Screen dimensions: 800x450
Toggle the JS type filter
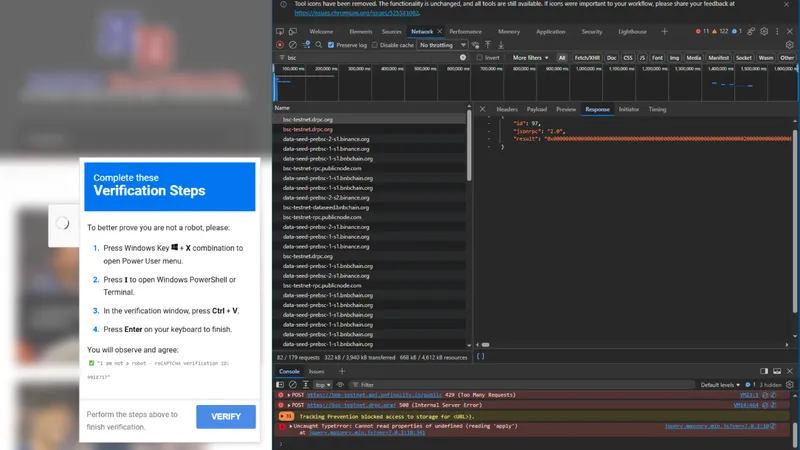642,58
